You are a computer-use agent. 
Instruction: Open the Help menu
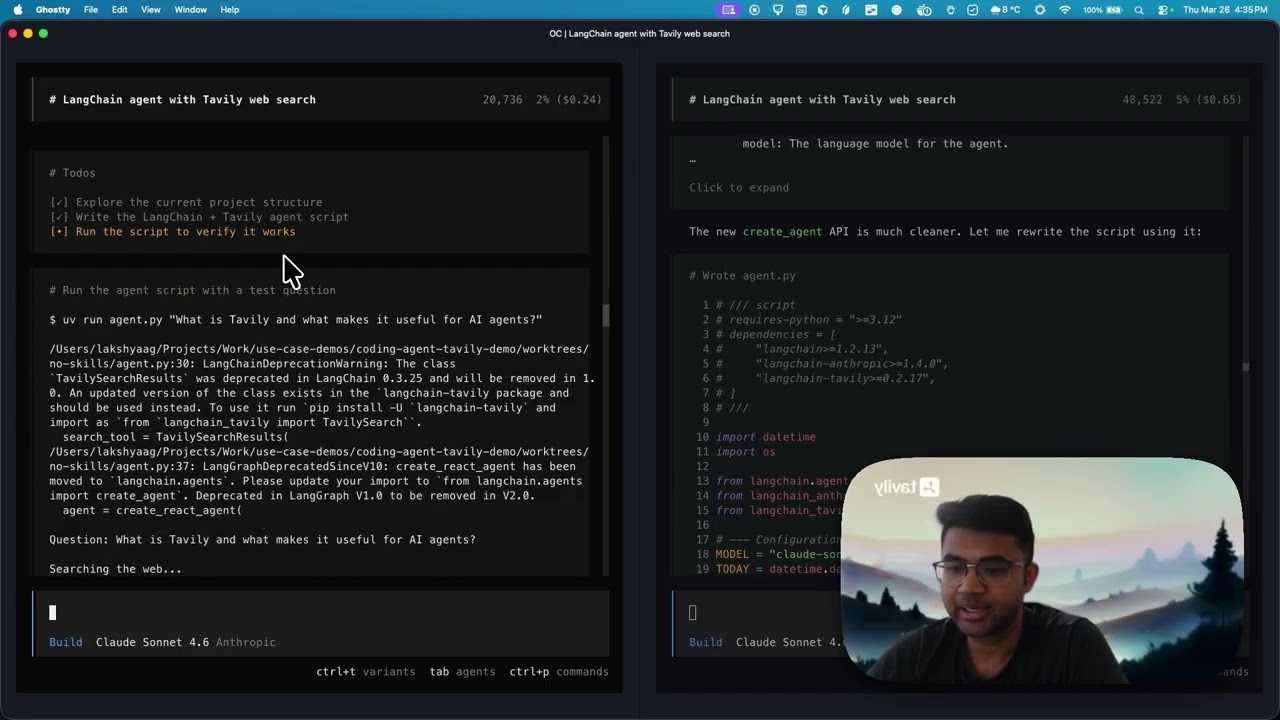(229, 9)
